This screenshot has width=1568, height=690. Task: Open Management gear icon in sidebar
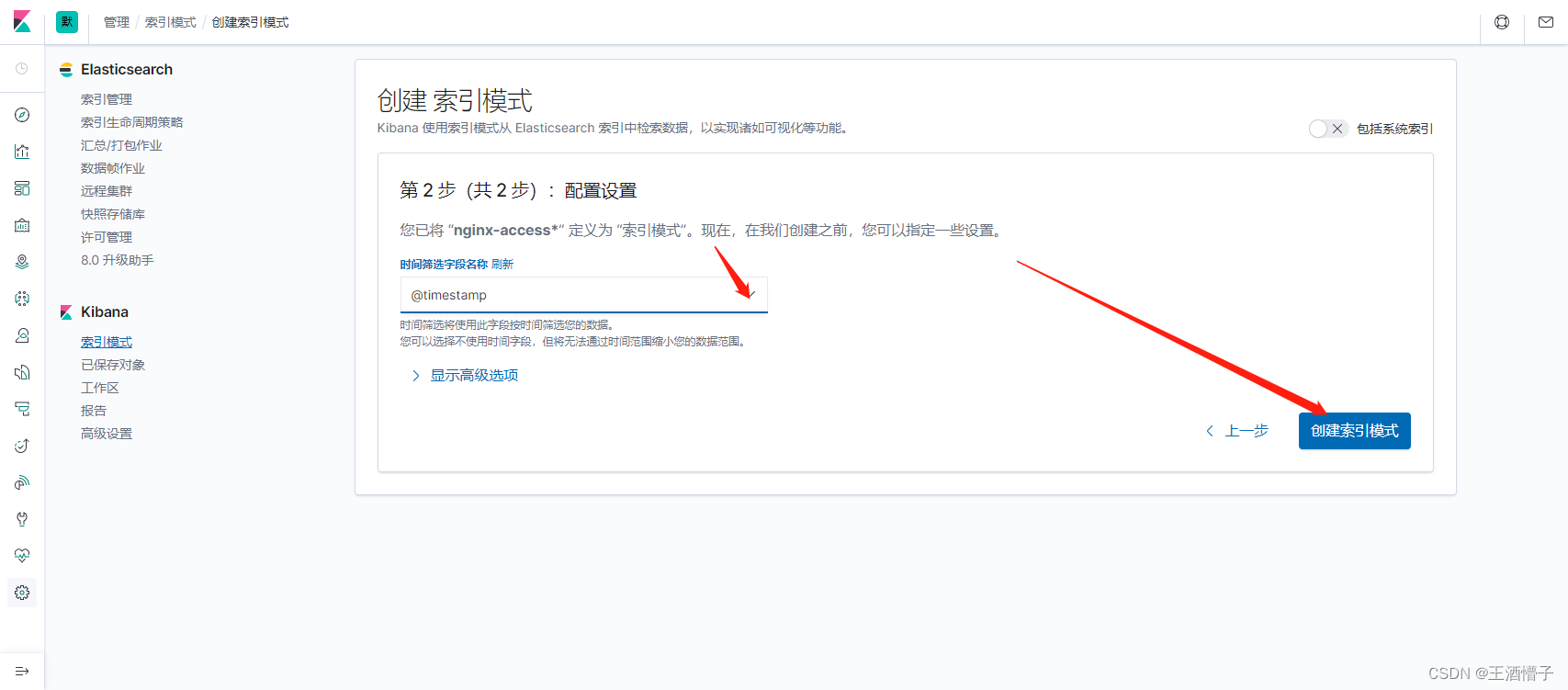point(22,593)
